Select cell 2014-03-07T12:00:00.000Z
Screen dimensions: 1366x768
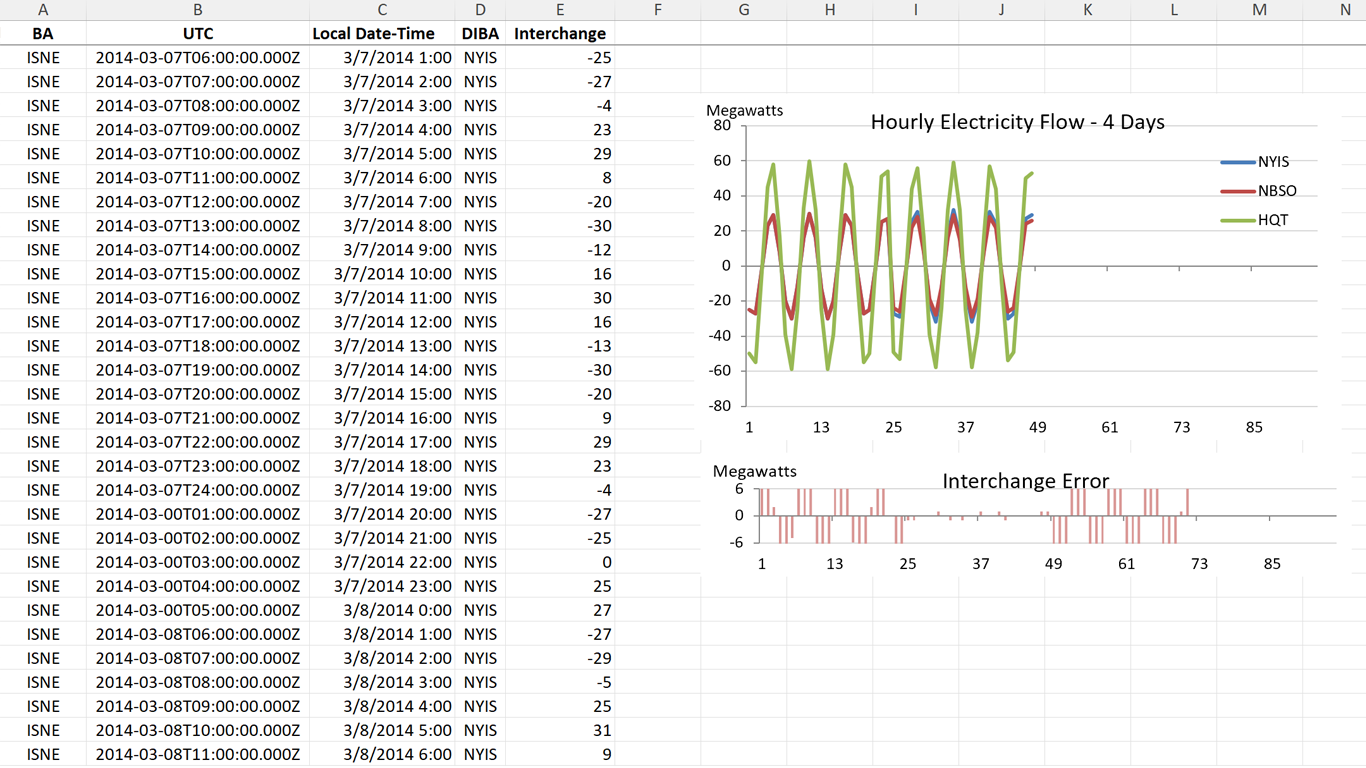(x=198, y=201)
